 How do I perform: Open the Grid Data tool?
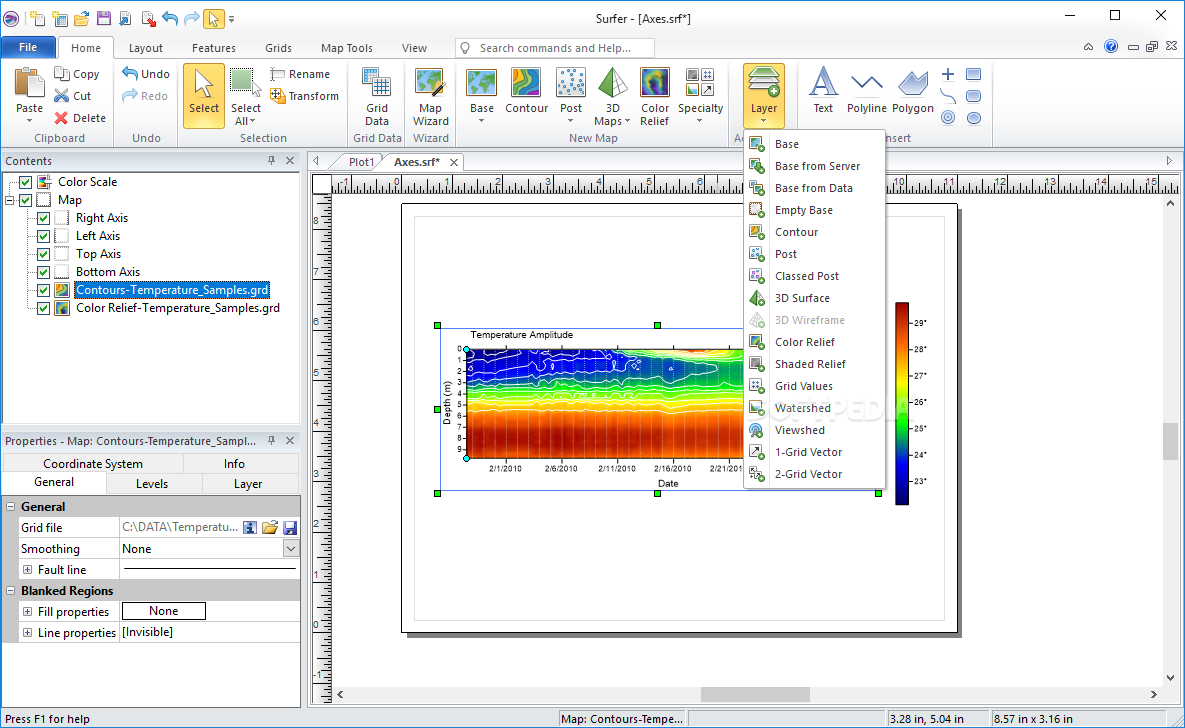point(376,96)
